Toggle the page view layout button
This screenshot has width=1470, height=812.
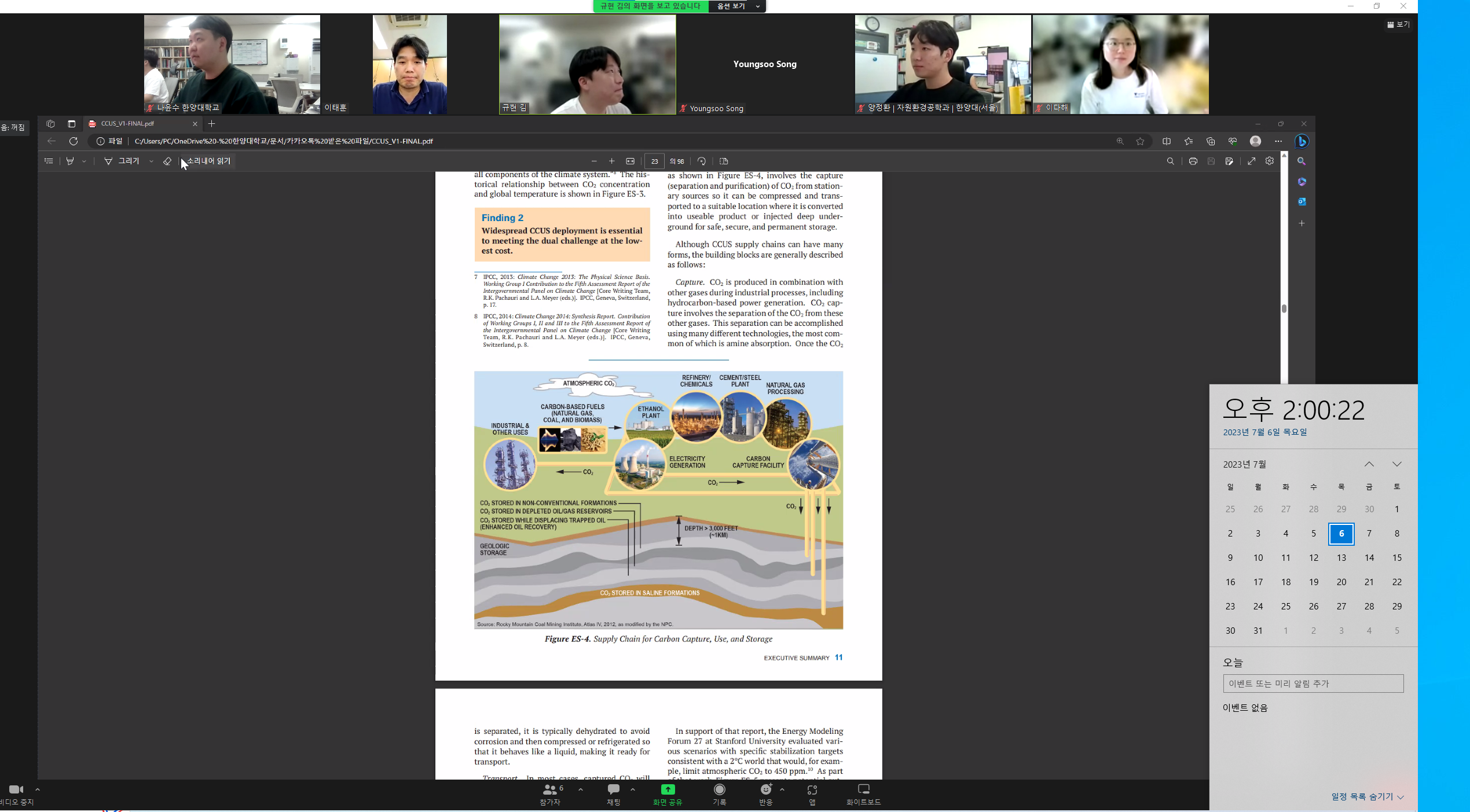tap(724, 161)
